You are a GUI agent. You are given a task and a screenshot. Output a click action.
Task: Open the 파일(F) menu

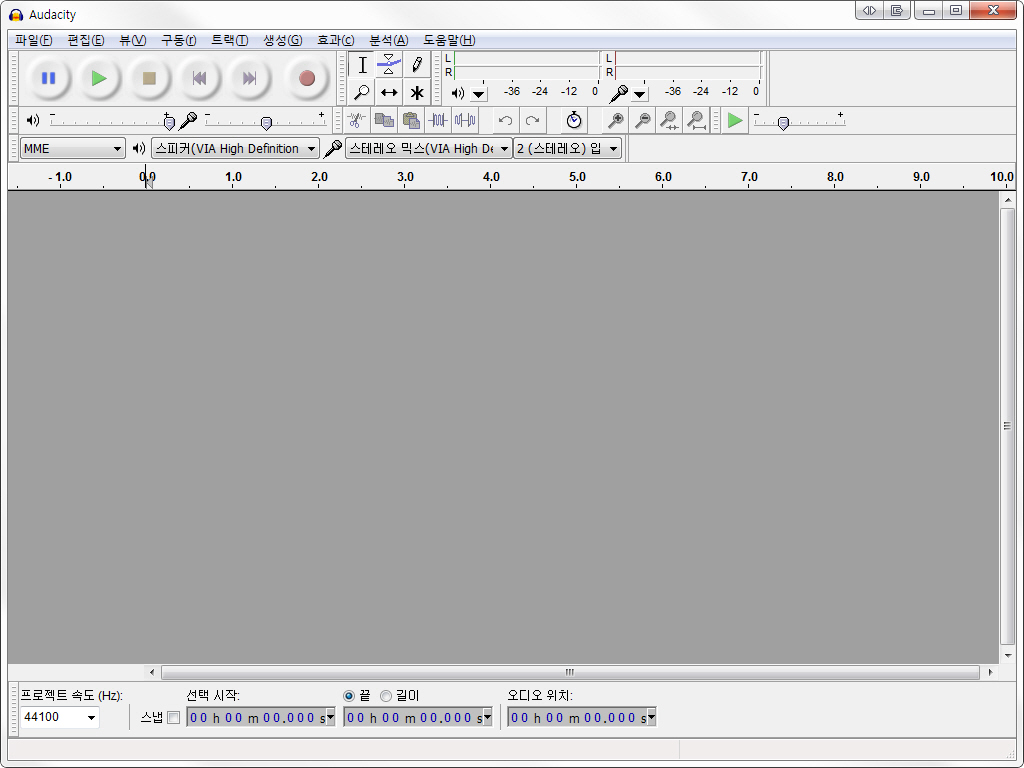pyautogui.click(x=33, y=40)
